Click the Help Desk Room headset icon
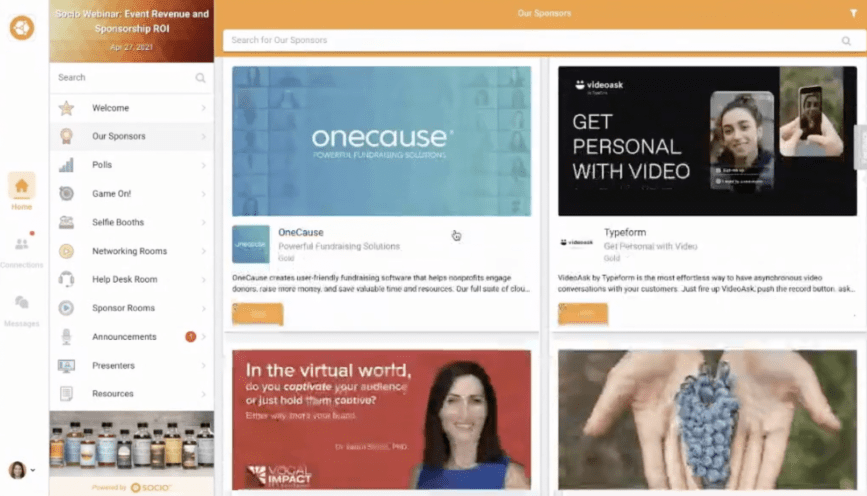 point(66,279)
